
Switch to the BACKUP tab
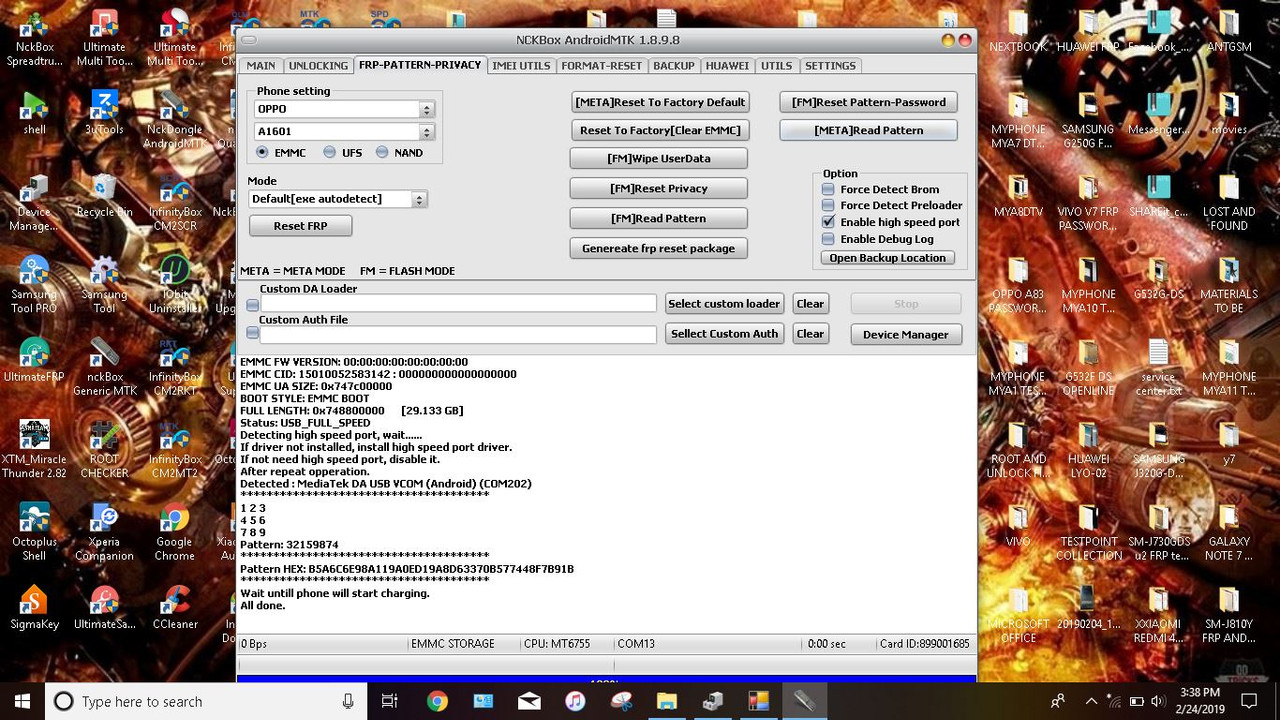(674, 66)
